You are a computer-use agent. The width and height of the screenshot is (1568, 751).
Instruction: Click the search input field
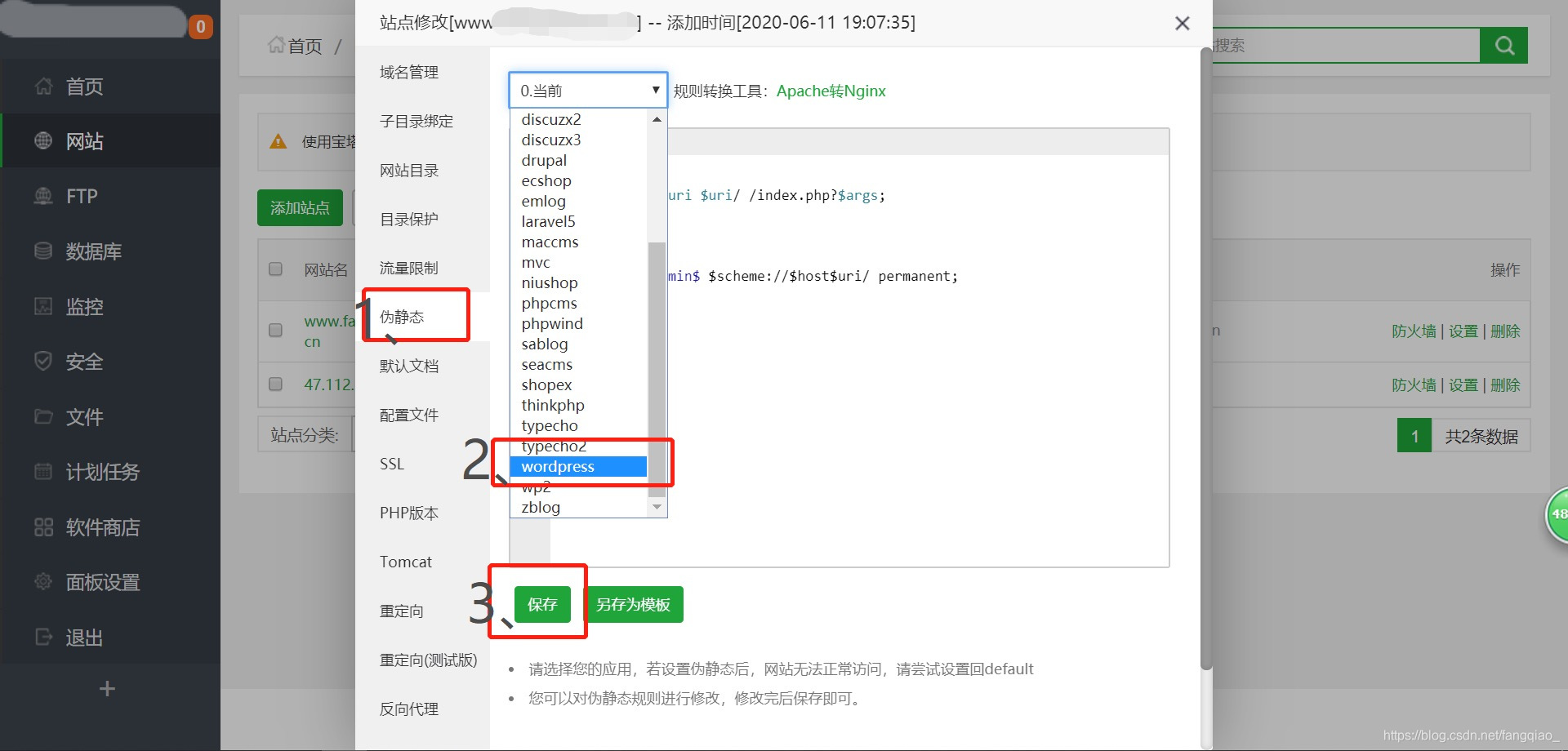pyautogui.click(x=1345, y=46)
